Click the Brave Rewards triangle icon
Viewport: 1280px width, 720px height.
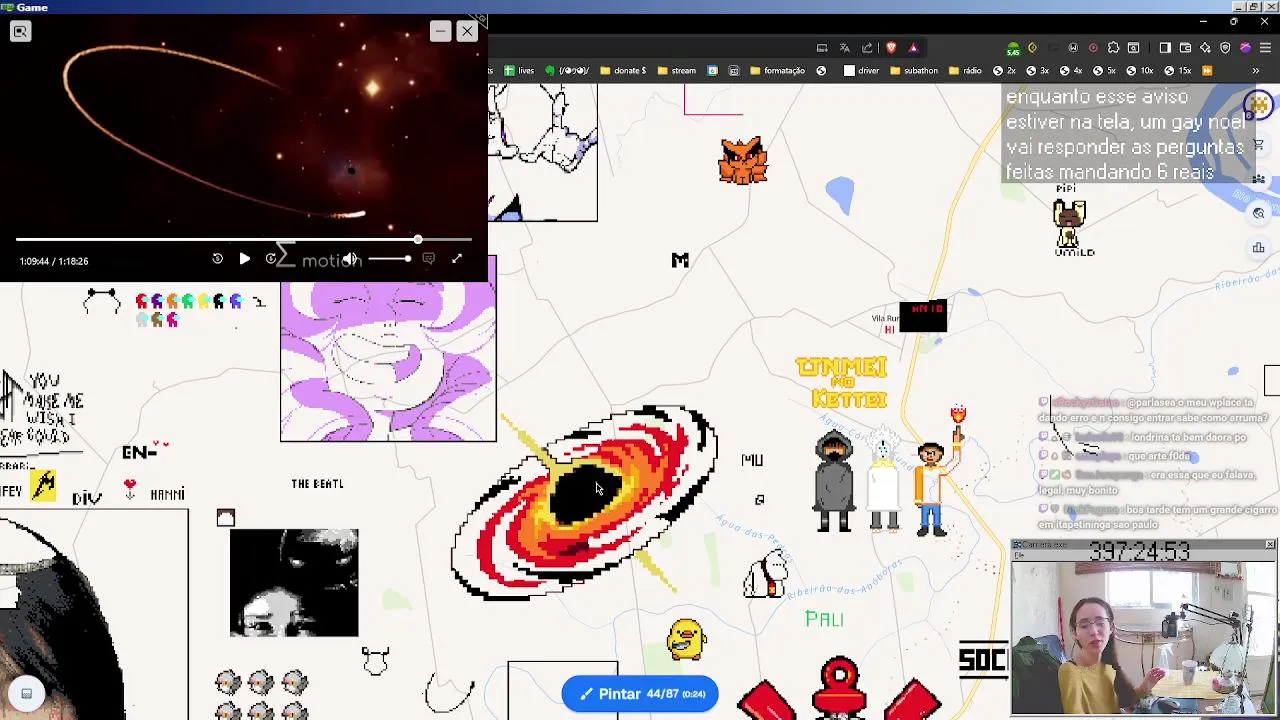[x=913, y=47]
